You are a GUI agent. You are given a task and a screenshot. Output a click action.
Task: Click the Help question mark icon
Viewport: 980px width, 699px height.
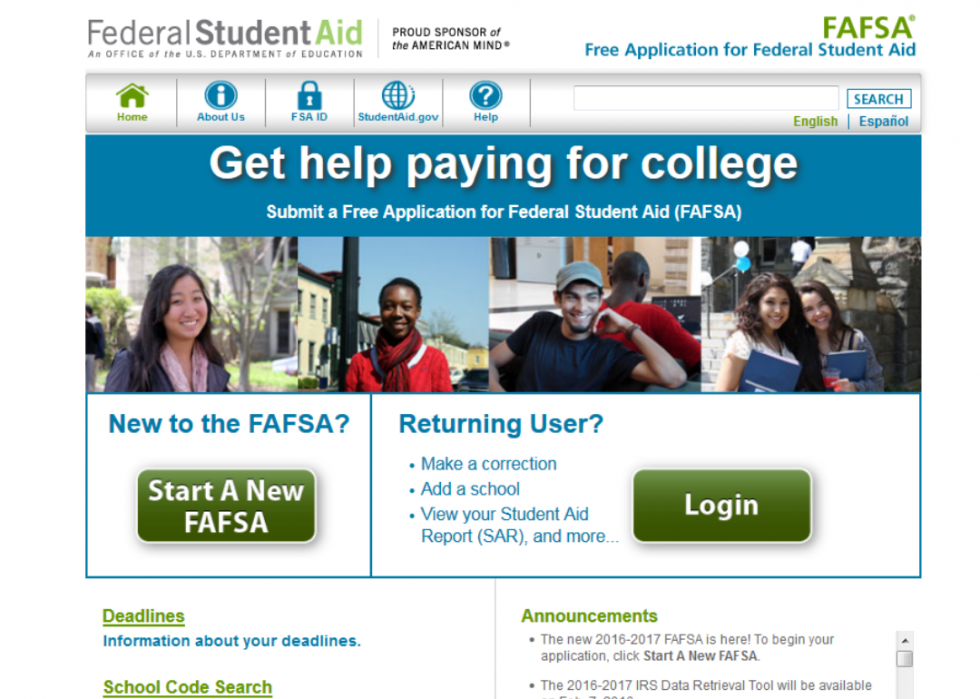[486, 96]
